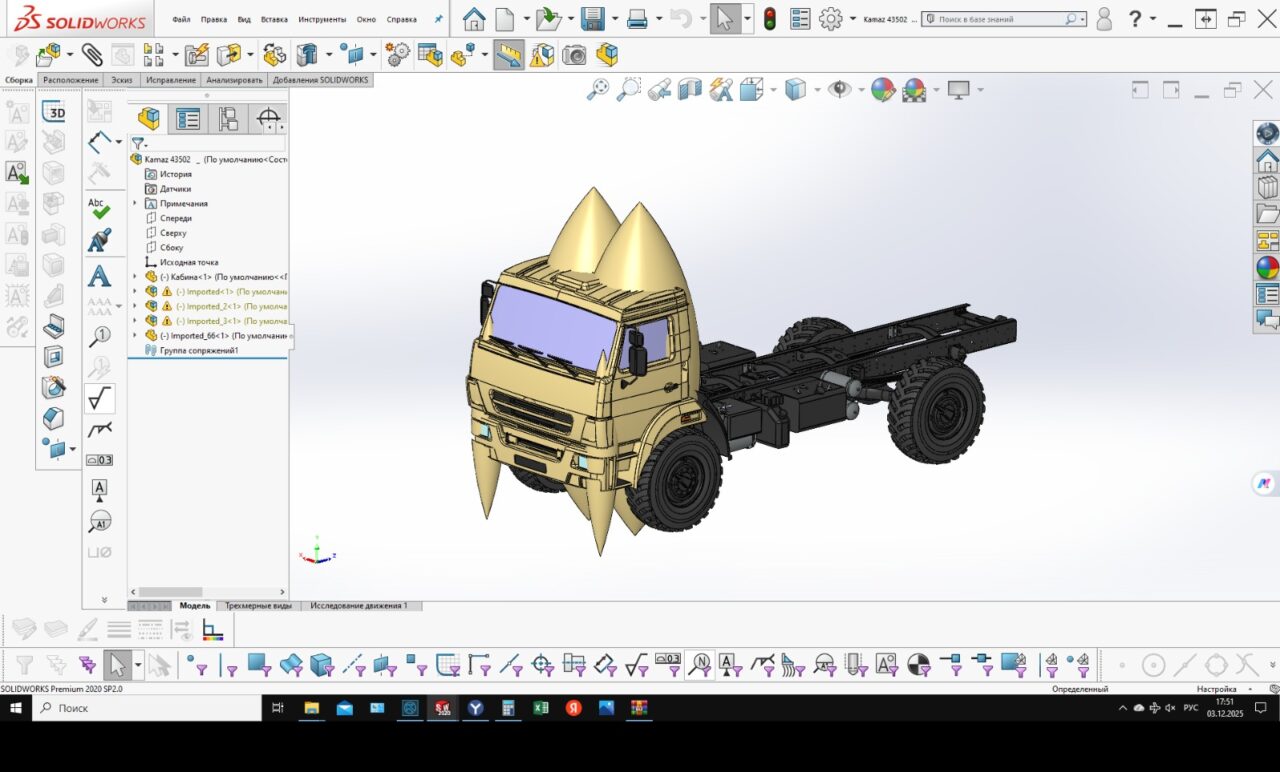Click the Zoom to Fit icon
The height and width of the screenshot is (772, 1280).
point(598,90)
